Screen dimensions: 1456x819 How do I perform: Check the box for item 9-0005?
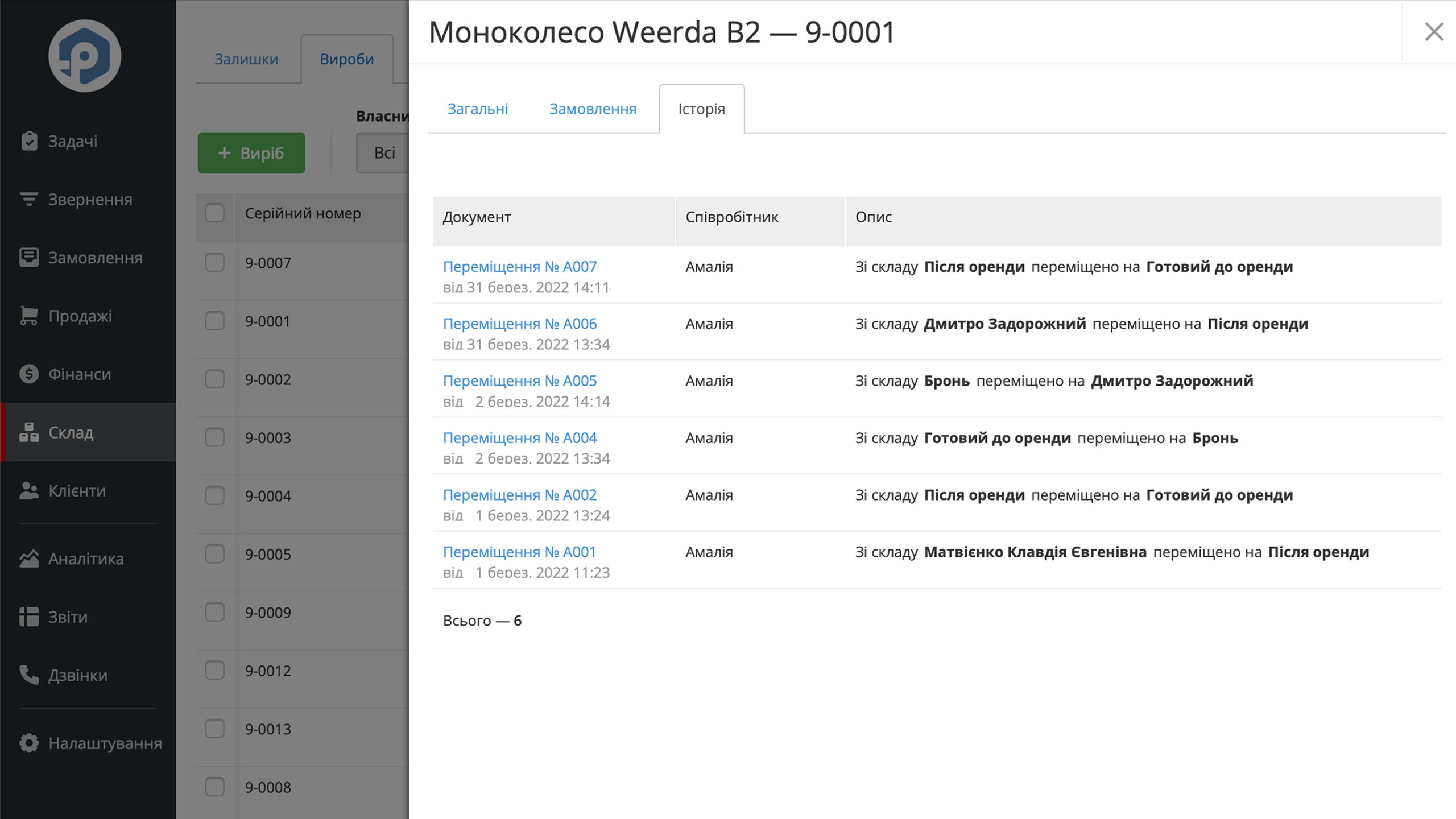click(x=214, y=553)
